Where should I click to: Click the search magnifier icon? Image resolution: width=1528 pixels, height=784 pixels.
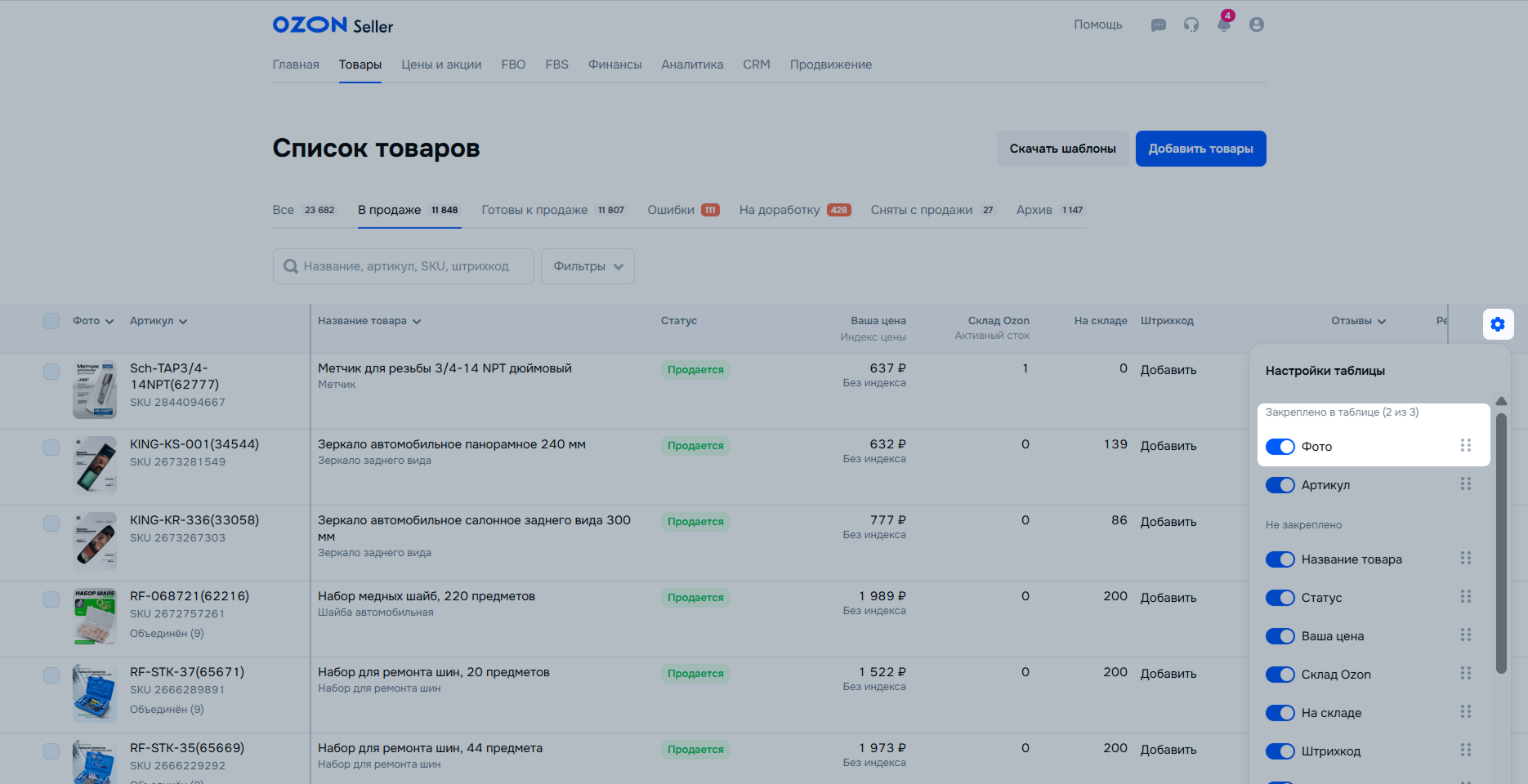(290, 266)
